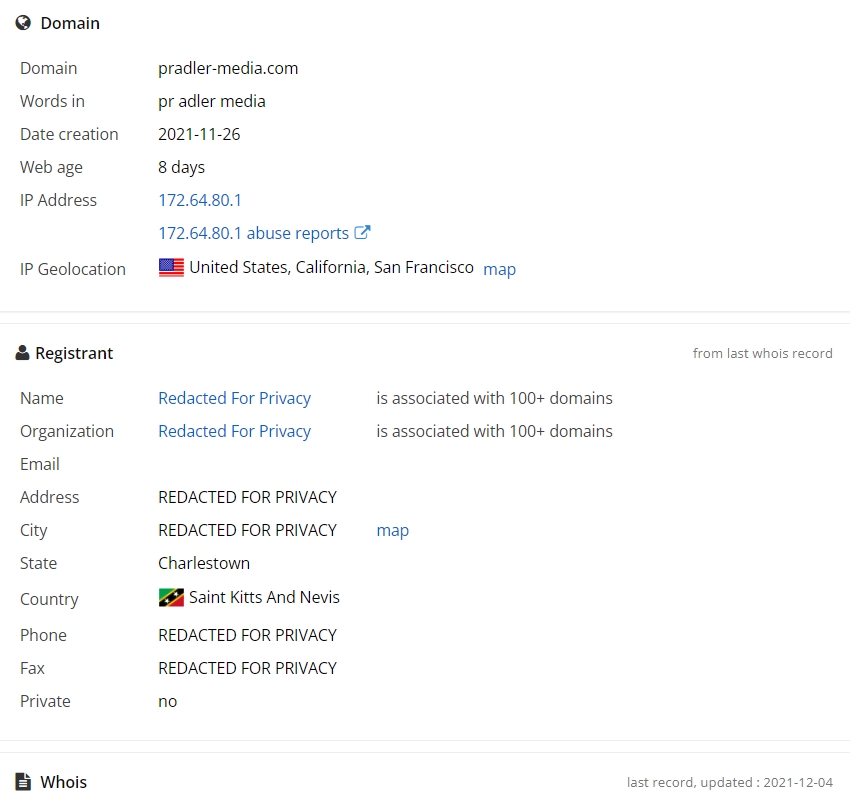Click the Registrant section heading
The width and height of the screenshot is (850, 807).
click(74, 353)
